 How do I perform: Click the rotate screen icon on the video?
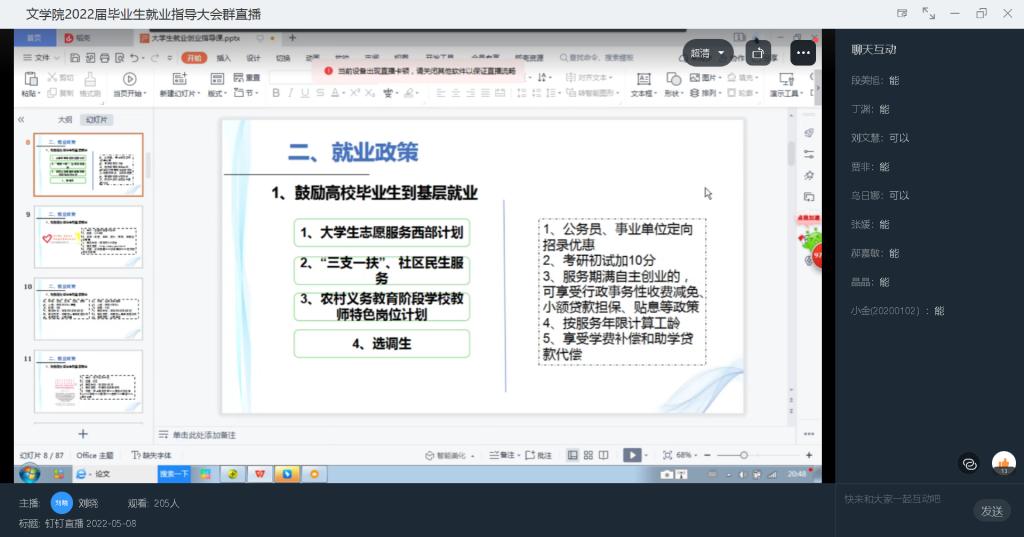(x=759, y=53)
